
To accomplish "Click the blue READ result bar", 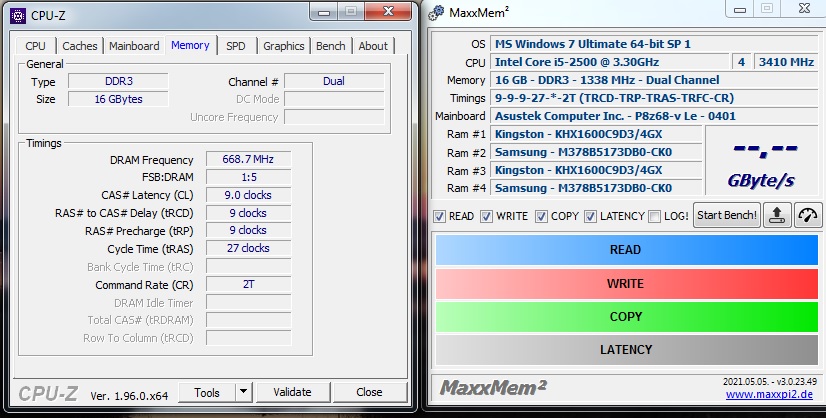I will coord(626,250).
